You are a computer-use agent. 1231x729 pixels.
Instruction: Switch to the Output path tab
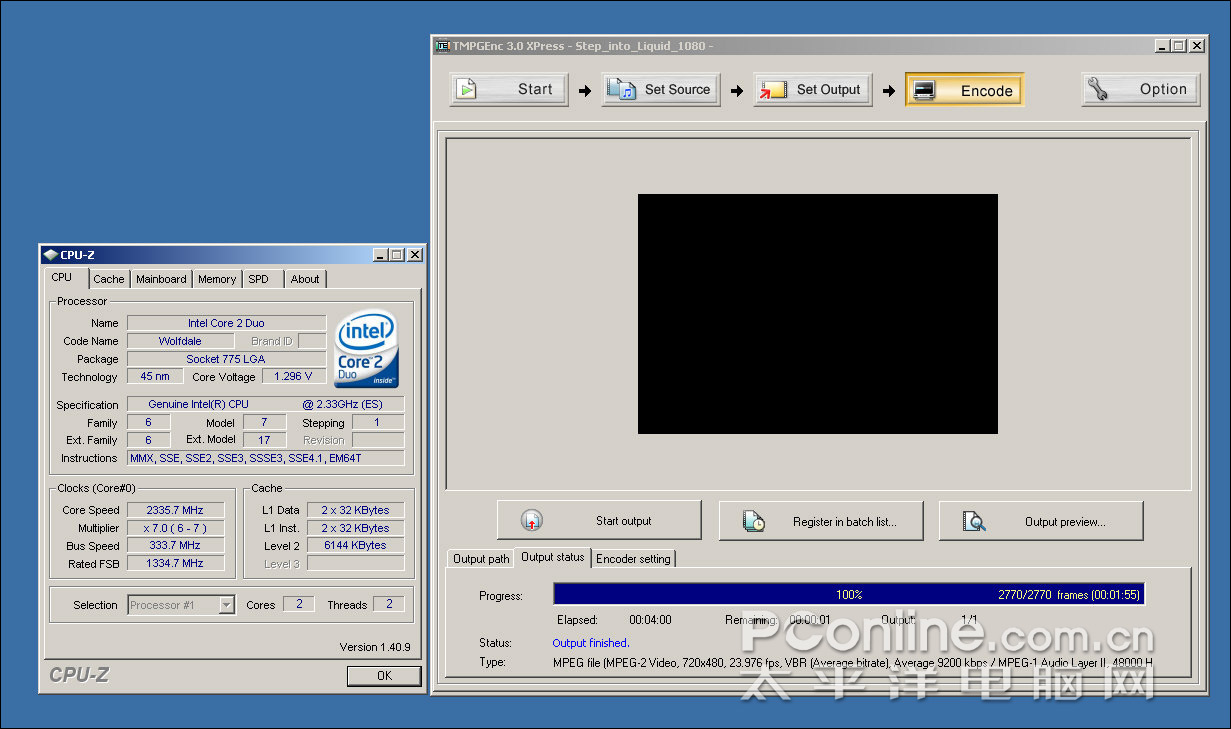tap(481, 559)
